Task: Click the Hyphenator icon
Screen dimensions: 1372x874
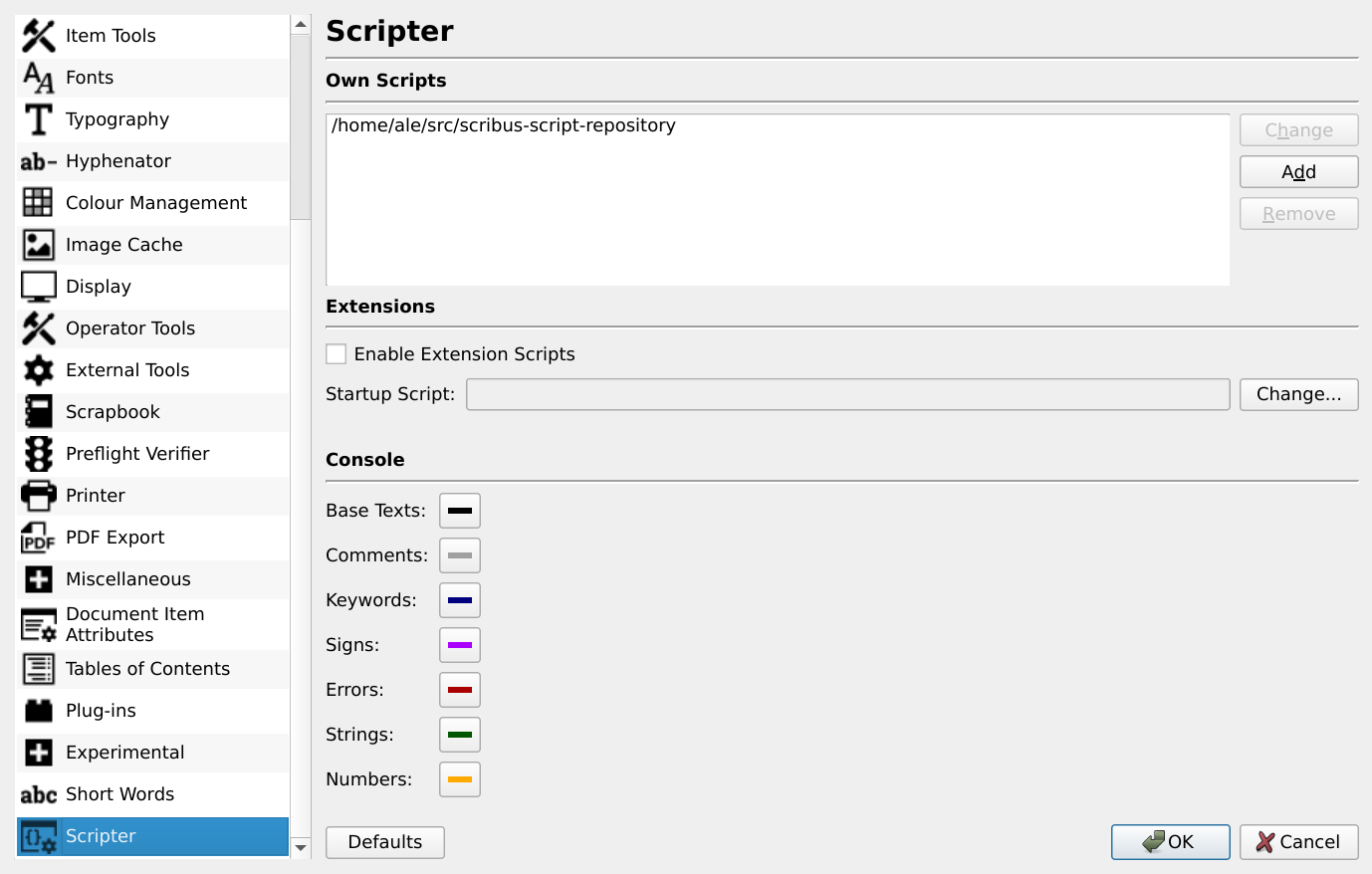Action: pyautogui.click(x=38, y=161)
